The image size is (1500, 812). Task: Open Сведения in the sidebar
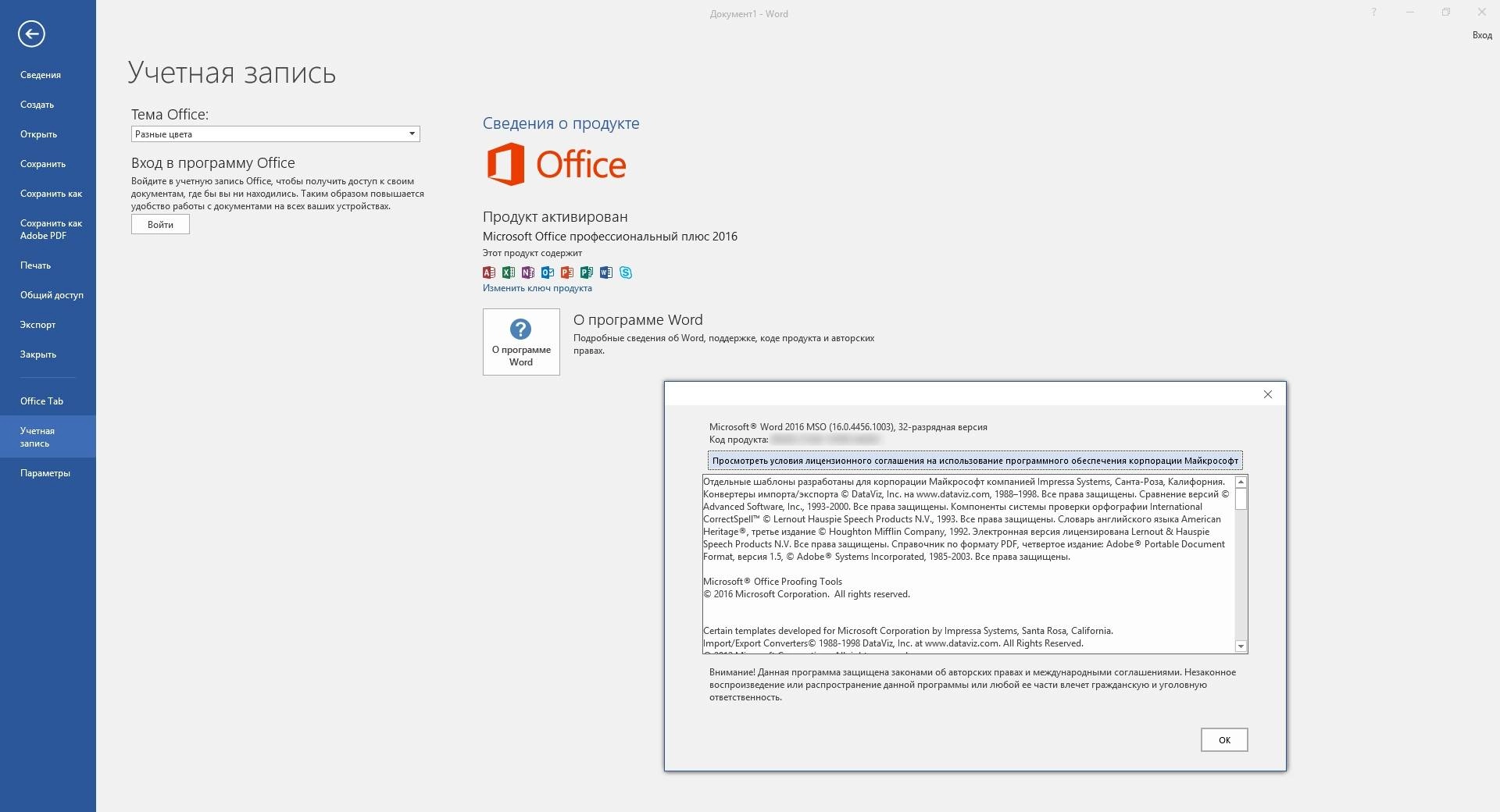pos(41,75)
